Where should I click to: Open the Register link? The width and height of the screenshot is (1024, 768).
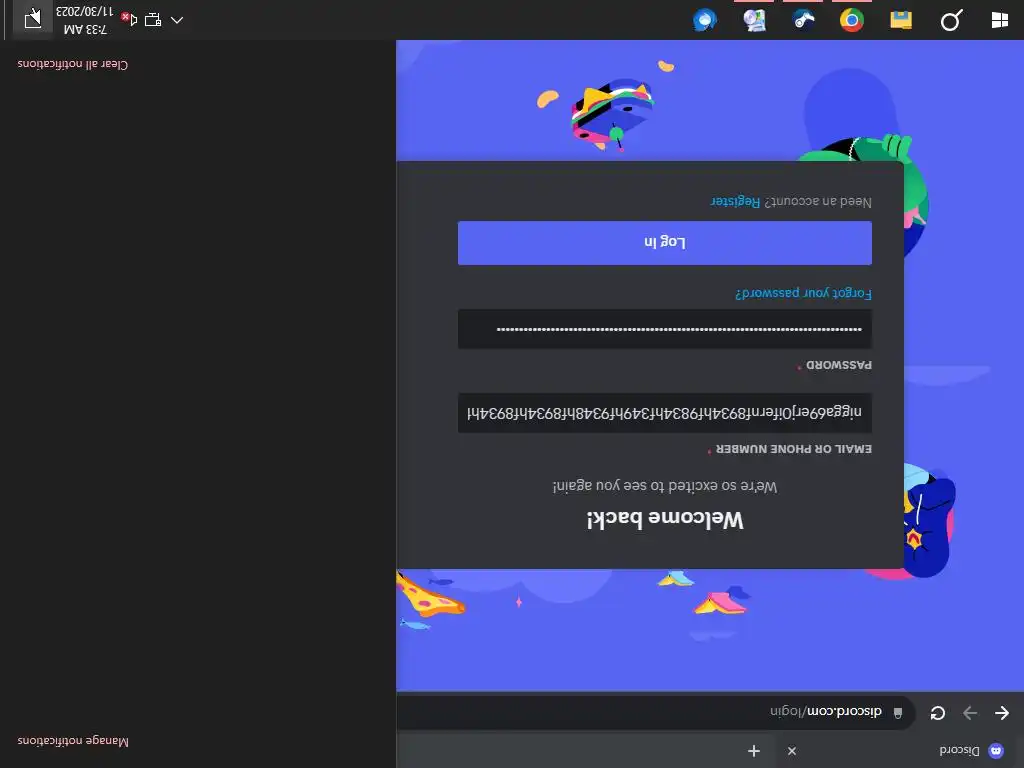735,201
